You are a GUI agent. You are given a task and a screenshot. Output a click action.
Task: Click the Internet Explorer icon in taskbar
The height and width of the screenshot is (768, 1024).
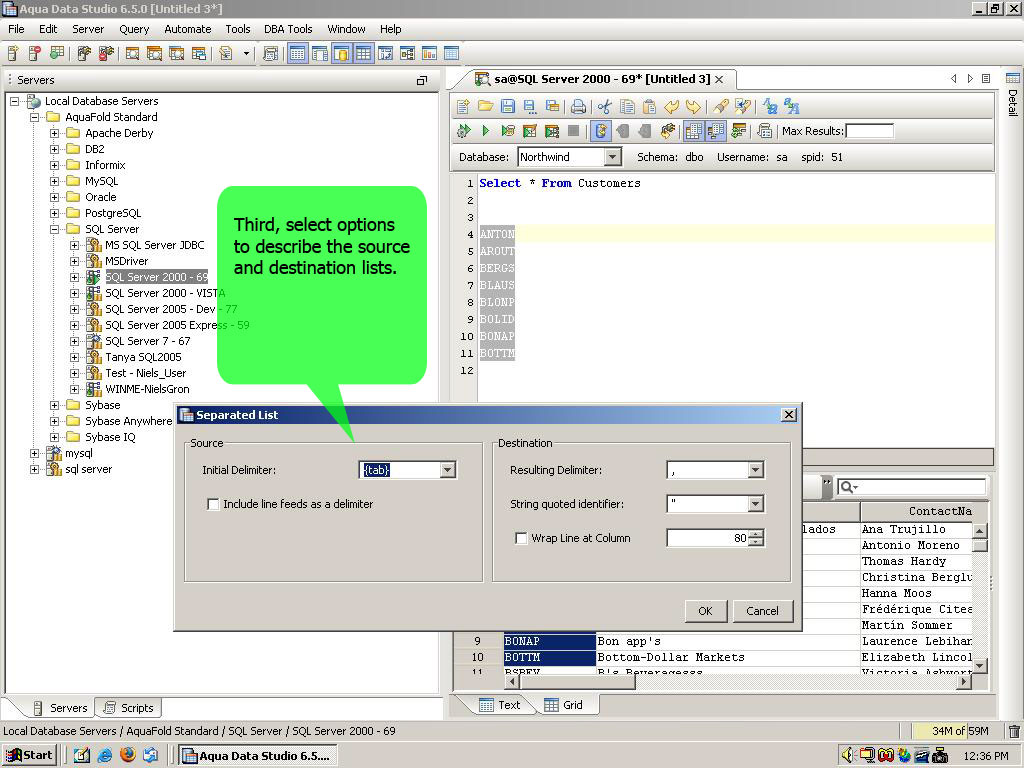(x=104, y=755)
